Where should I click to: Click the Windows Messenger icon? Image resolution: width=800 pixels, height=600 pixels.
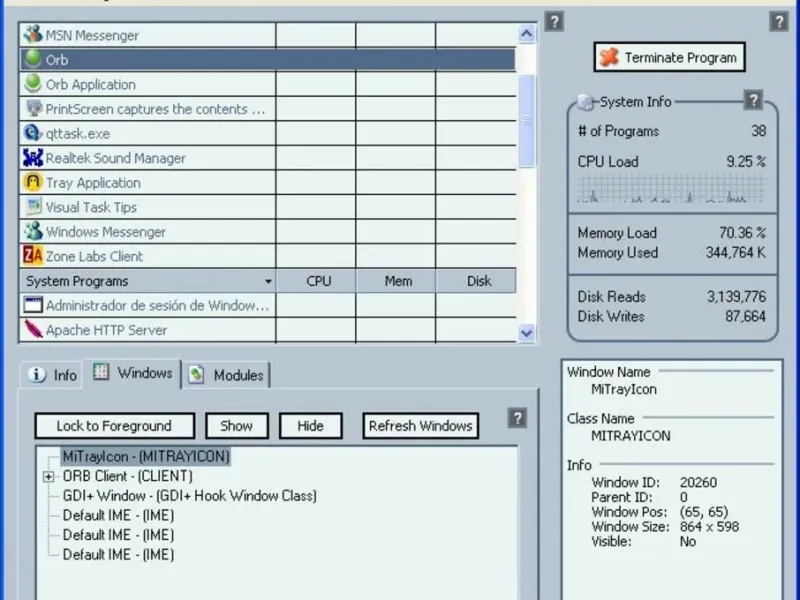coord(34,231)
